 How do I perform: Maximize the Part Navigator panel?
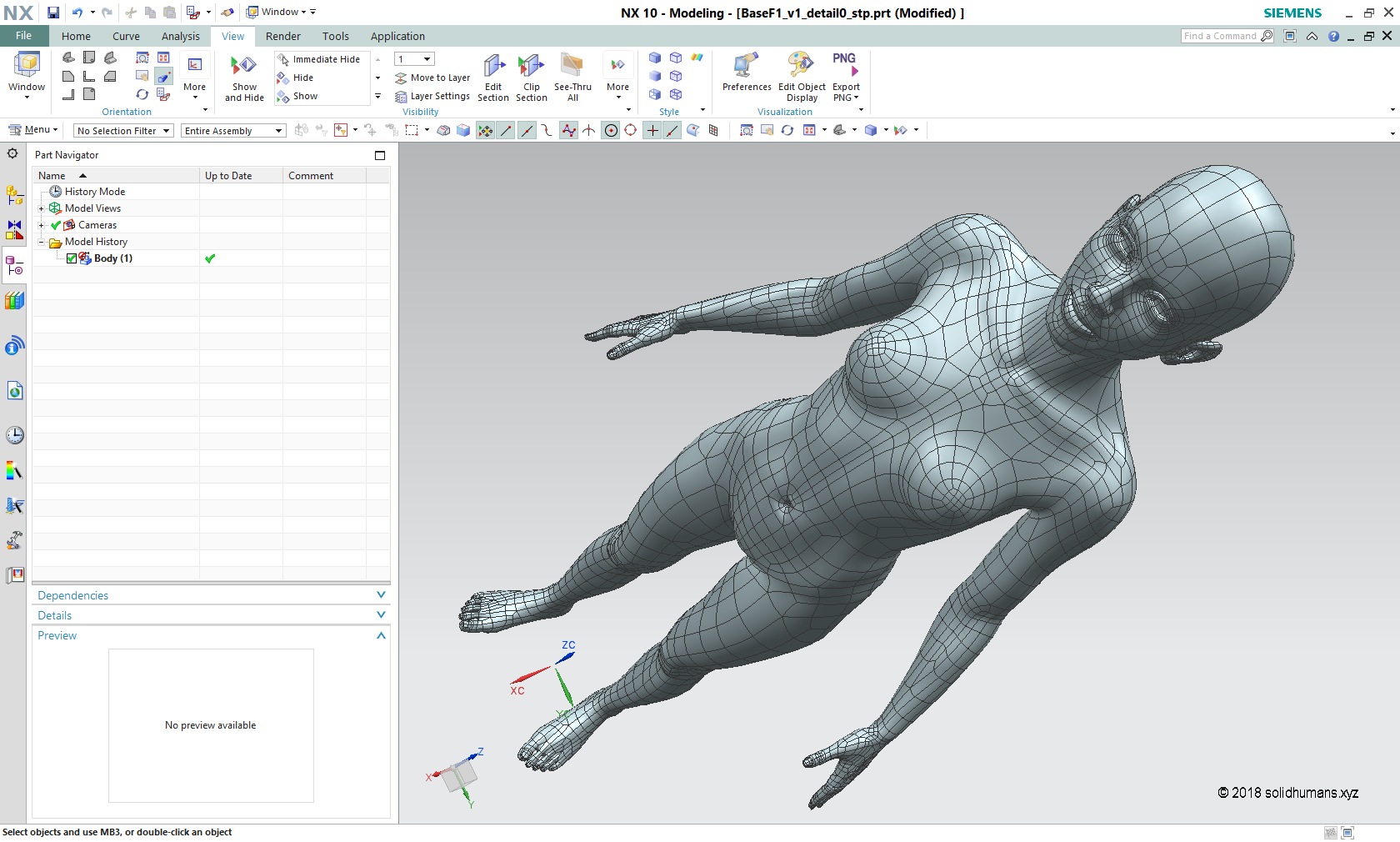tap(380, 155)
